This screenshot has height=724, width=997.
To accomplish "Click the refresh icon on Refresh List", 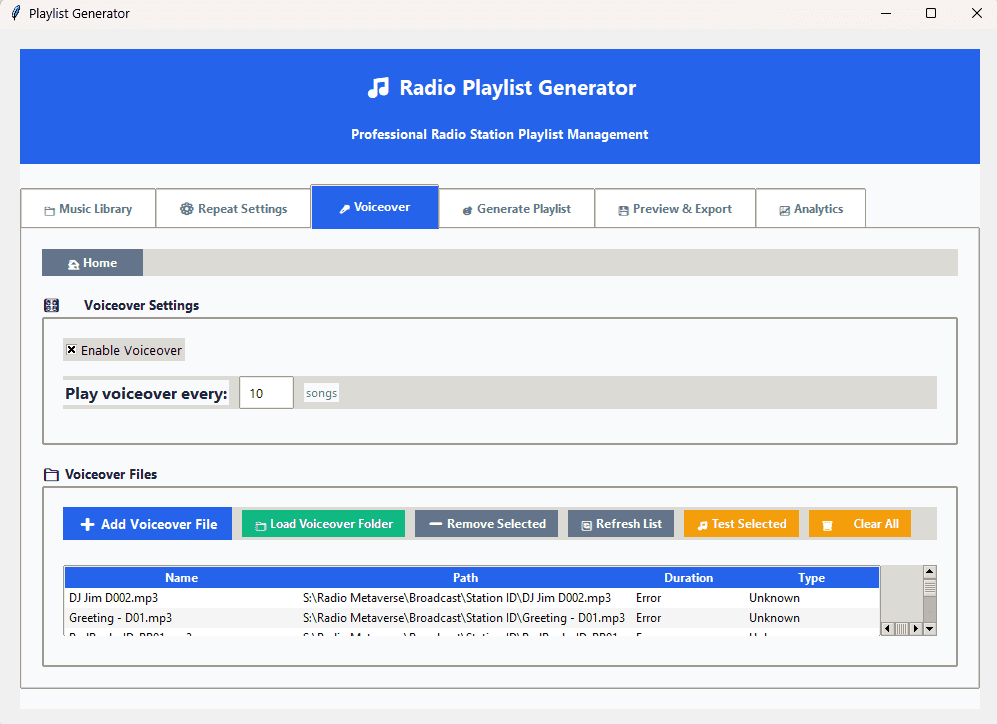I will click(x=588, y=523).
